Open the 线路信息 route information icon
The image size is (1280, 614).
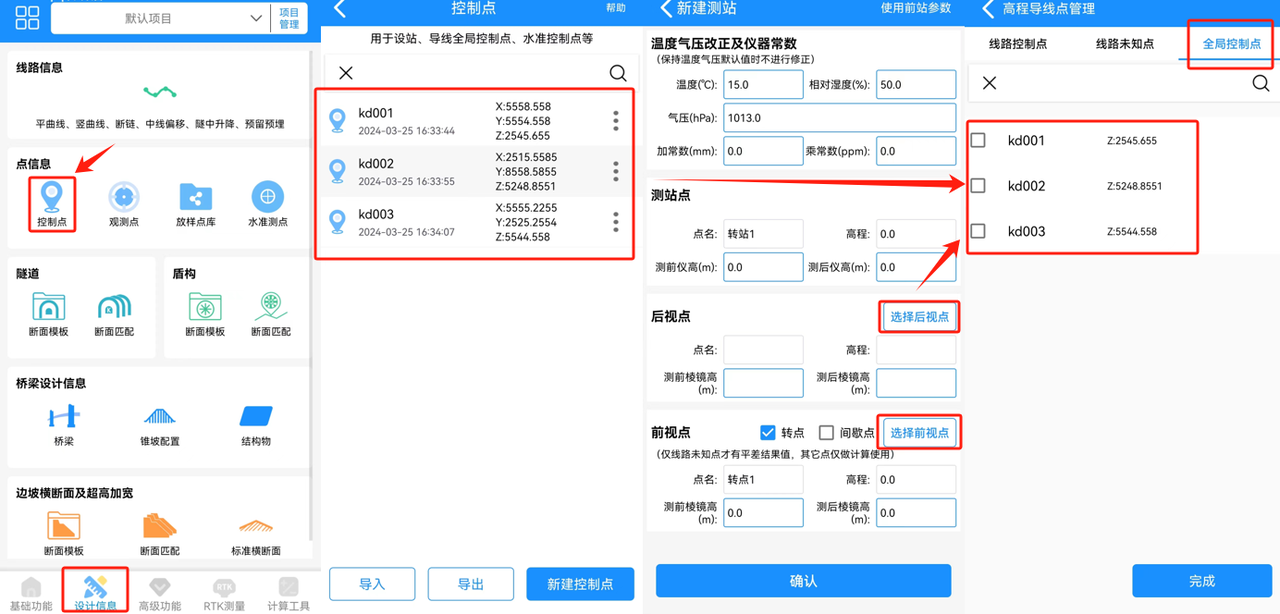tap(160, 93)
